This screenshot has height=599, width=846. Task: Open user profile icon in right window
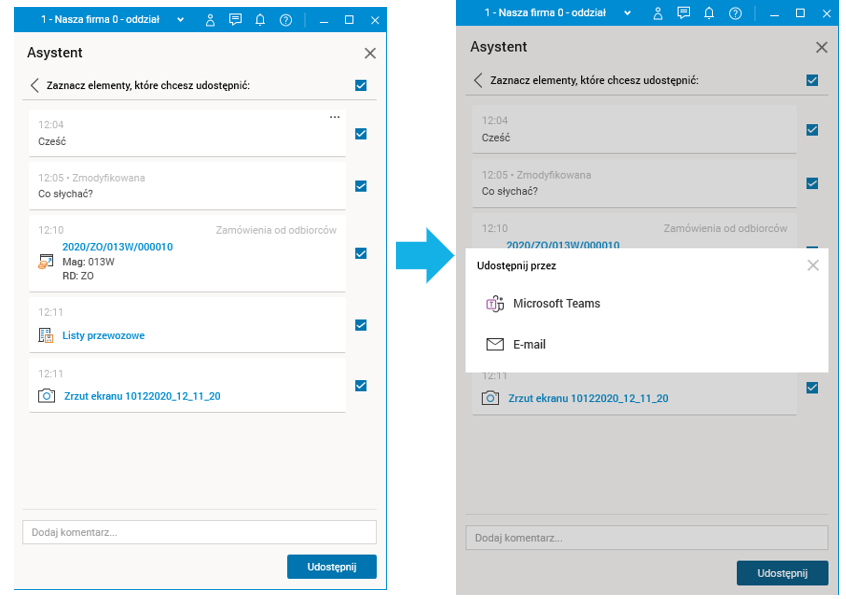(x=658, y=13)
